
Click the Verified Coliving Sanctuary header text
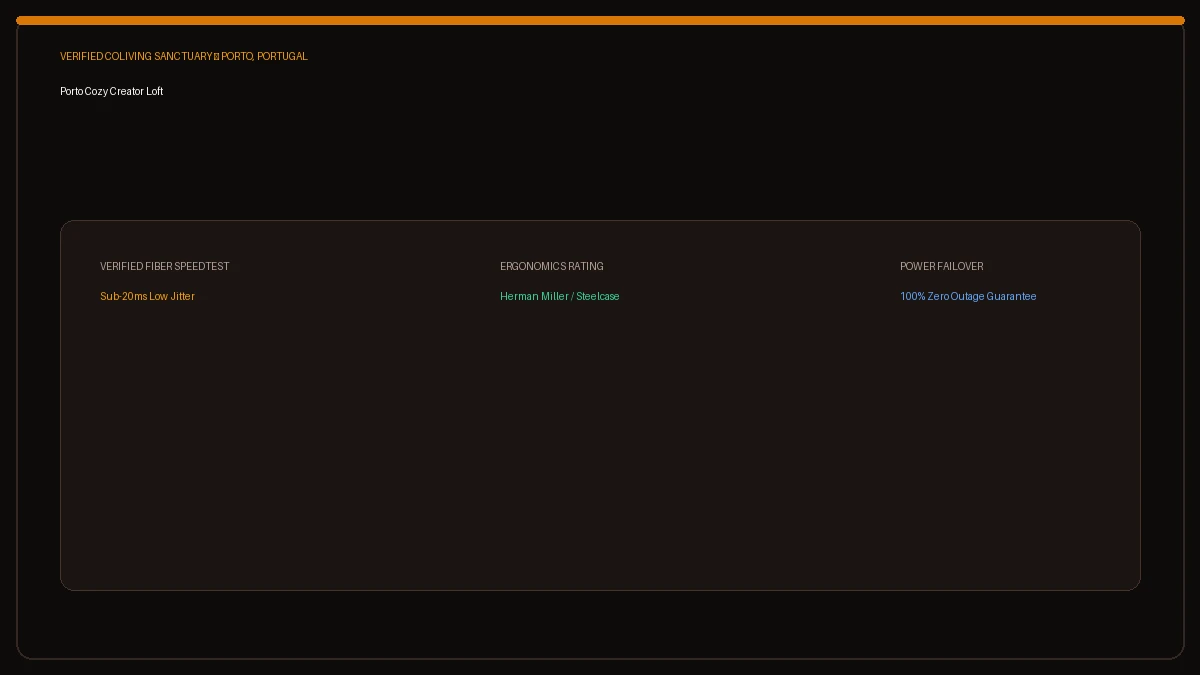click(136, 57)
